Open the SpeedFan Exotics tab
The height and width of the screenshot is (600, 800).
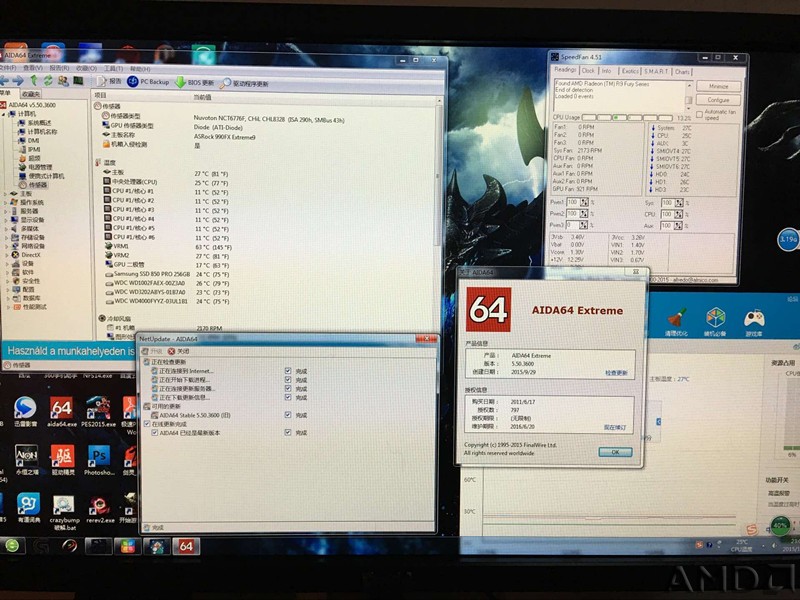630,71
